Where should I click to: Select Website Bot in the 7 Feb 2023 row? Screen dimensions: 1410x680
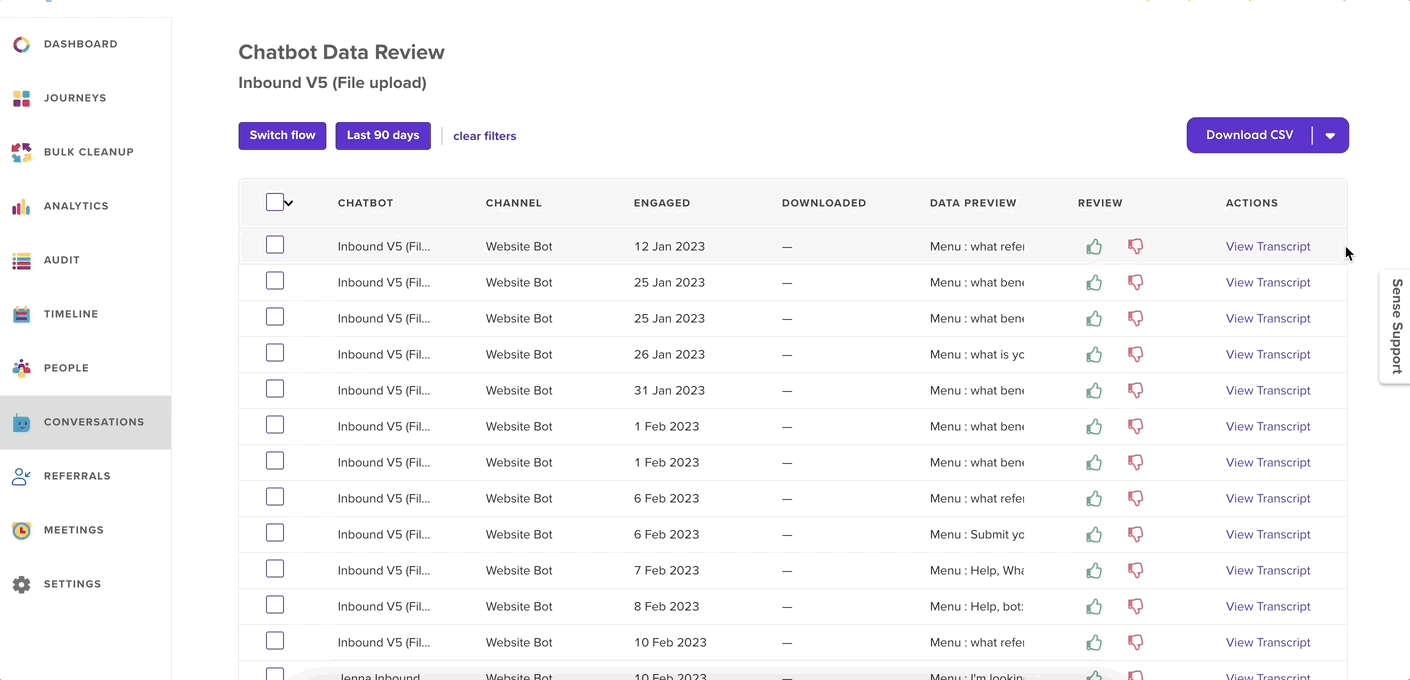(x=519, y=570)
